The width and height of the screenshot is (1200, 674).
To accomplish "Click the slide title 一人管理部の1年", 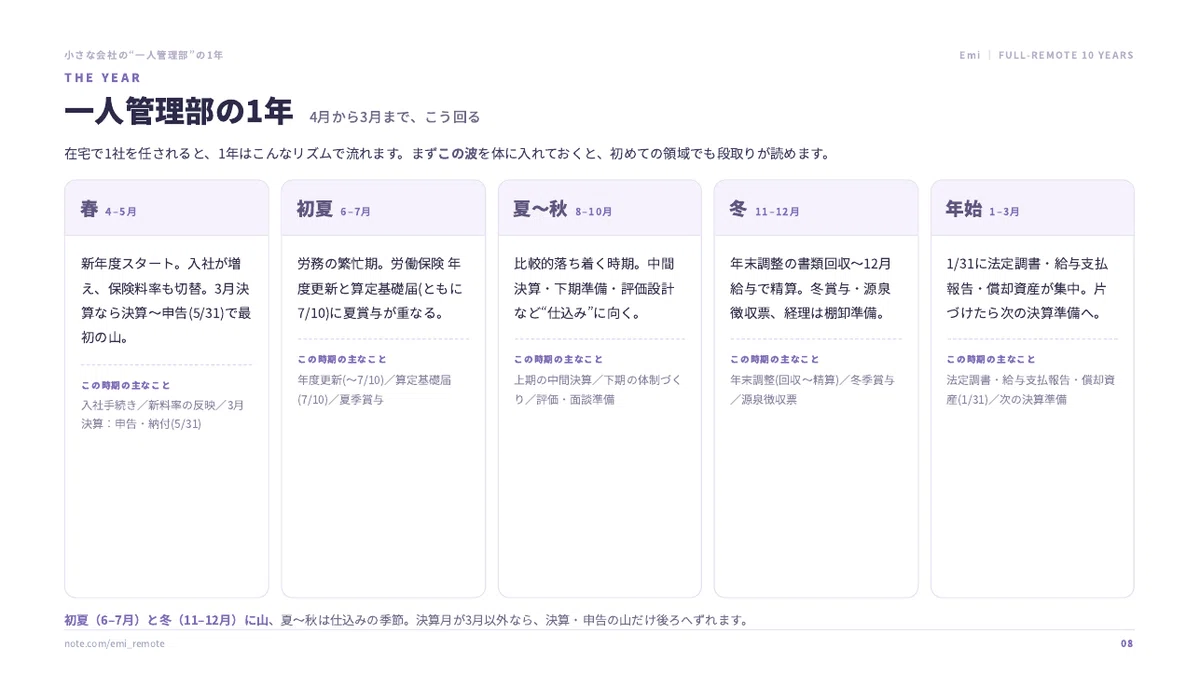I will [x=179, y=112].
